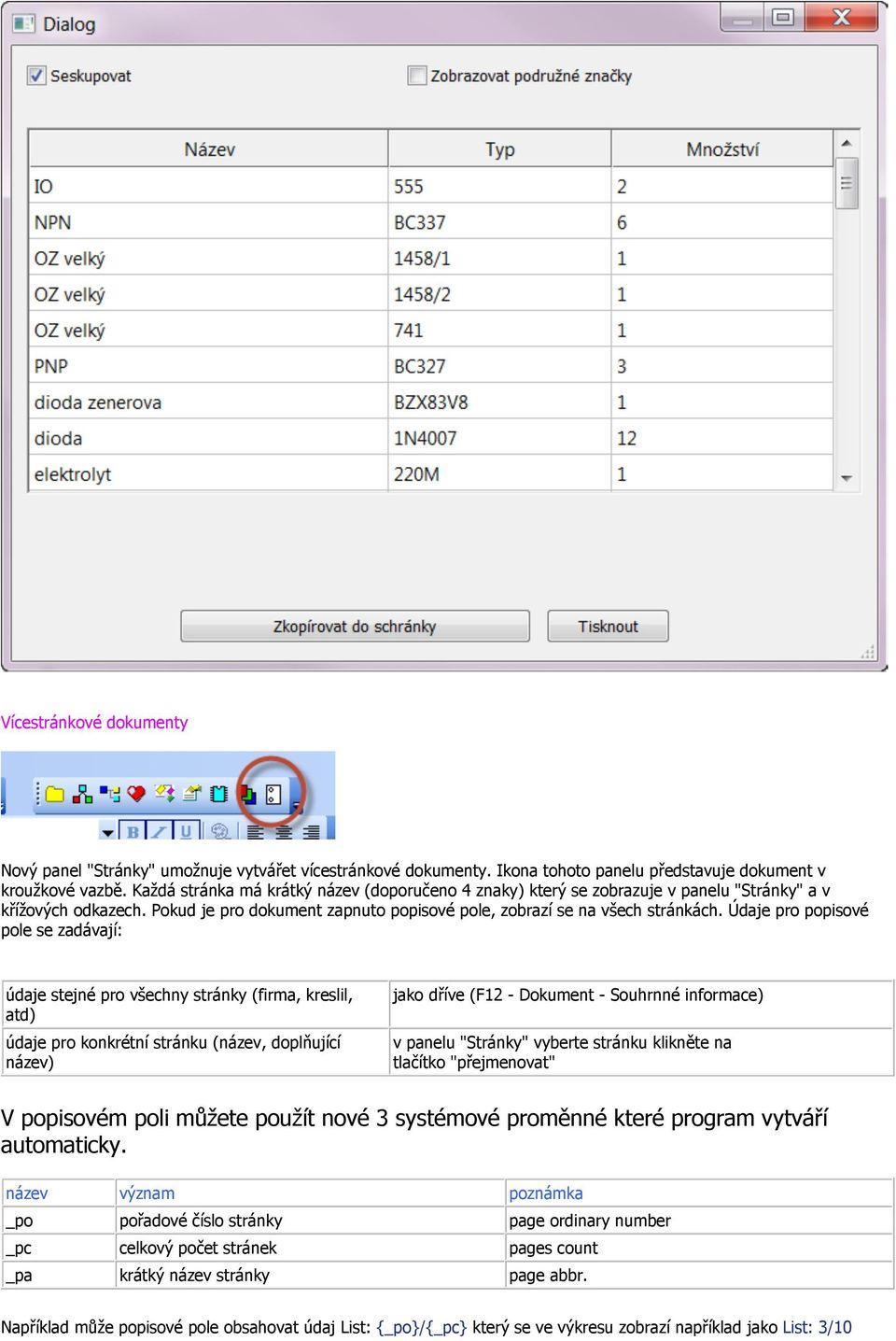The image size is (896, 1341).
Task: Click the resize grip of Dialog window
Action: click(868, 652)
